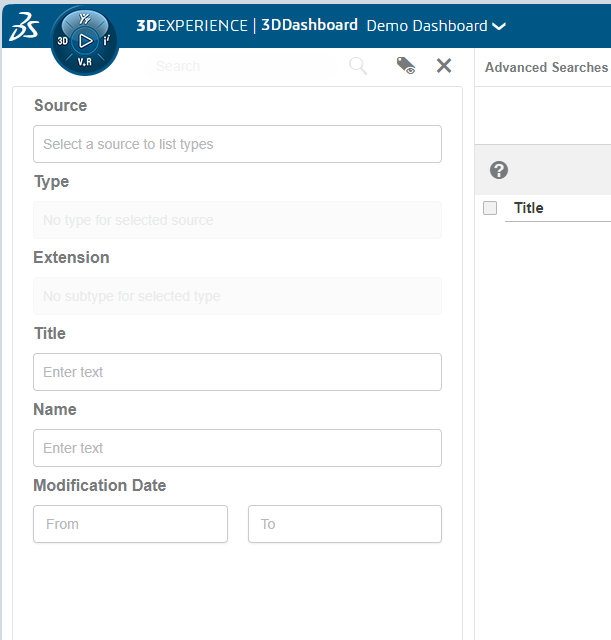Tick the select-all checkbox beside Title
Viewport: 611px width, 640px height.
tap(490, 208)
